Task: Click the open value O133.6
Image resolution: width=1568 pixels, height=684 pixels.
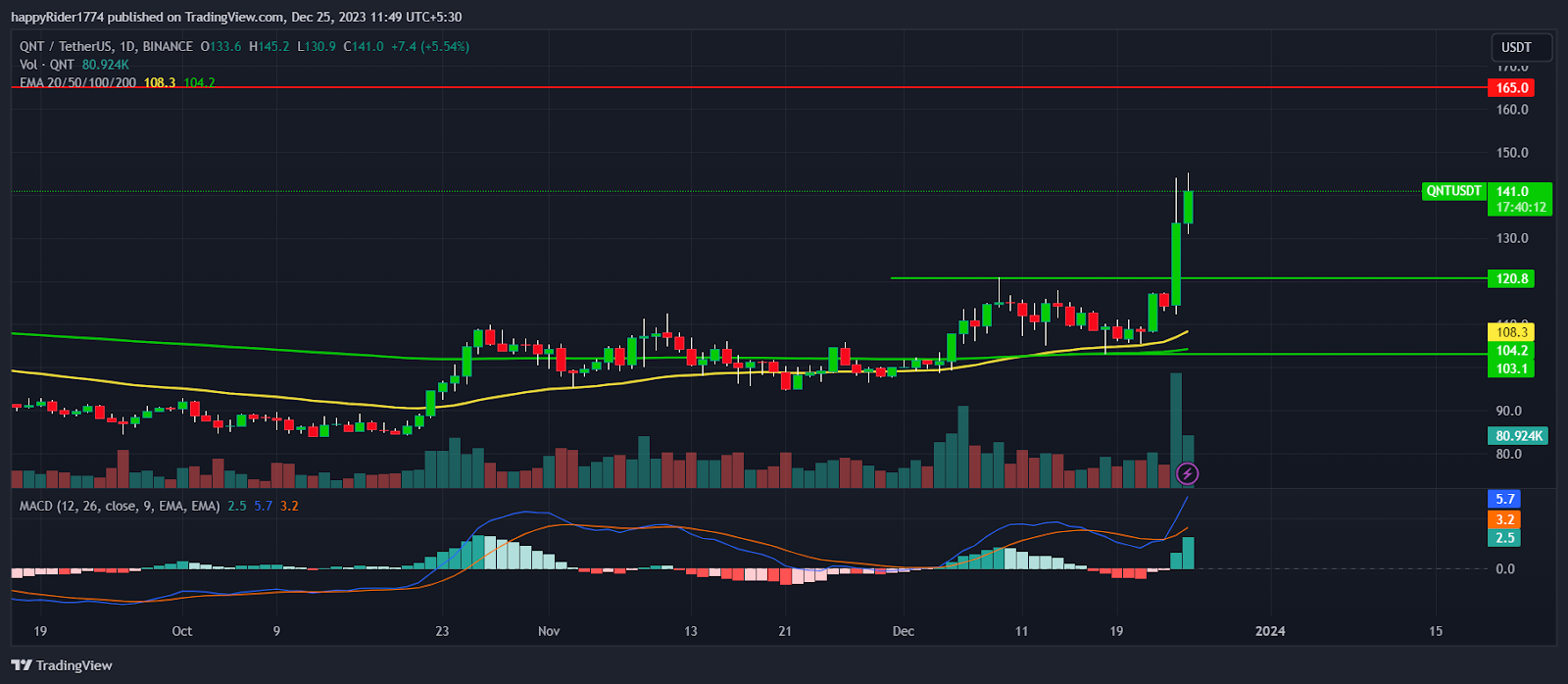Action: 221,46
